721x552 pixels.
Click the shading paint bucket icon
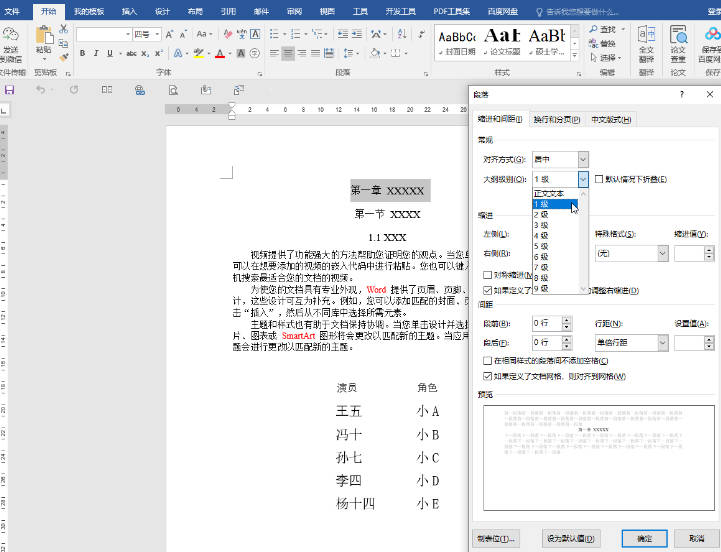coord(376,53)
